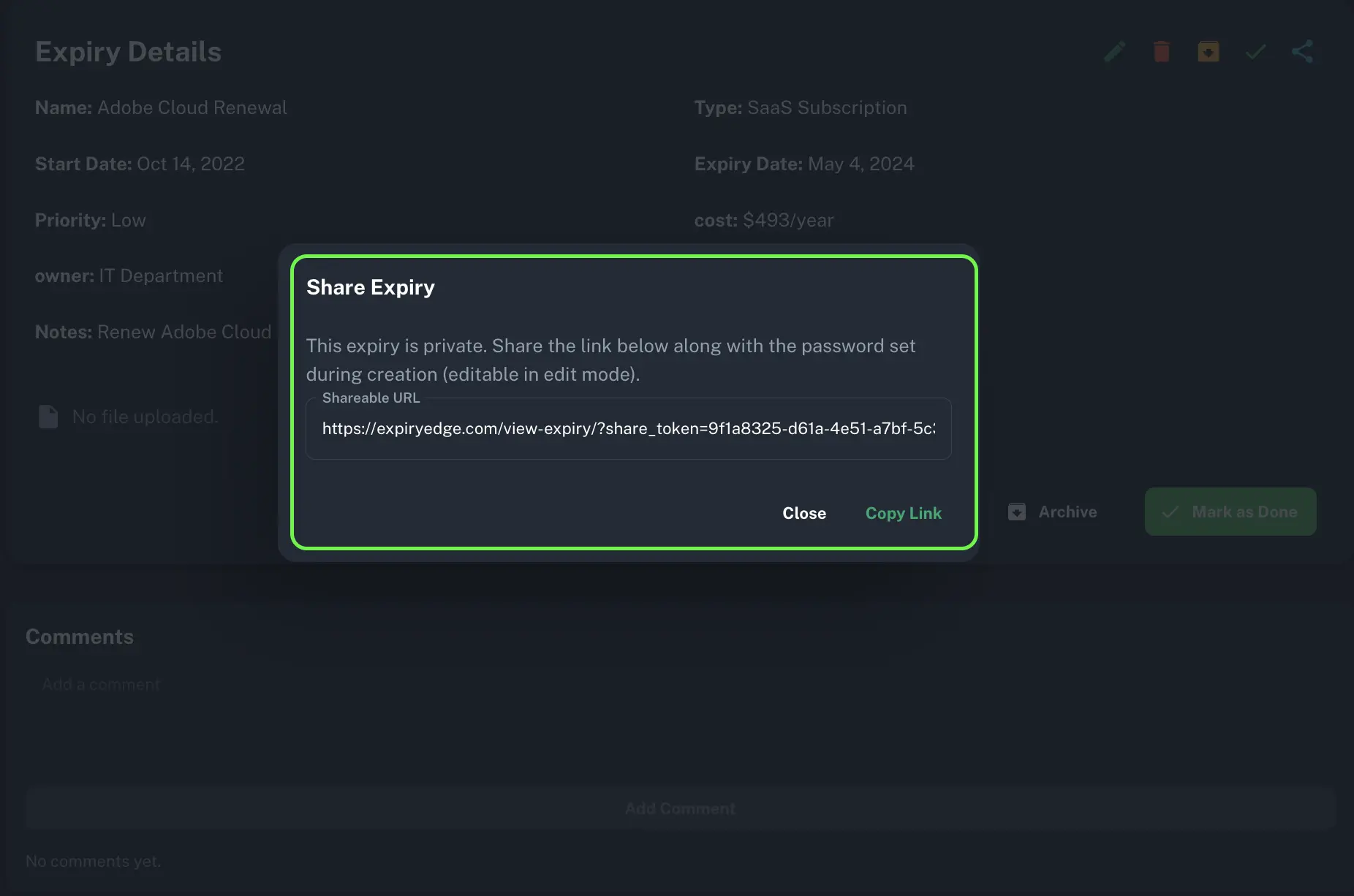Image resolution: width=1354 pixels, height=896 pixels.
Task: Click Copy Link button
Action: (x=903, y=513)
